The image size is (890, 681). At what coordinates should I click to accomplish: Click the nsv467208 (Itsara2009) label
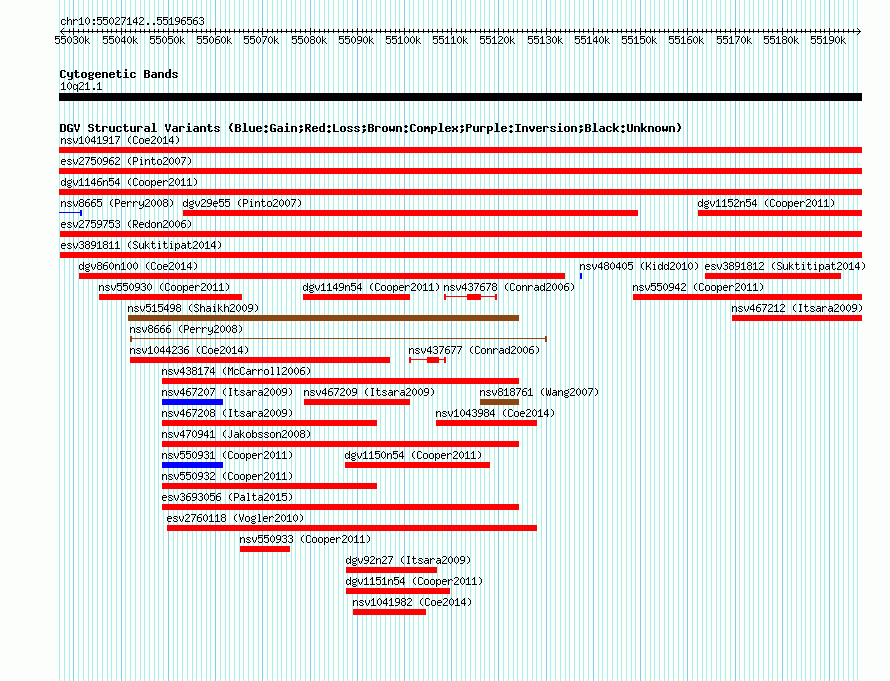click(227, 413)
